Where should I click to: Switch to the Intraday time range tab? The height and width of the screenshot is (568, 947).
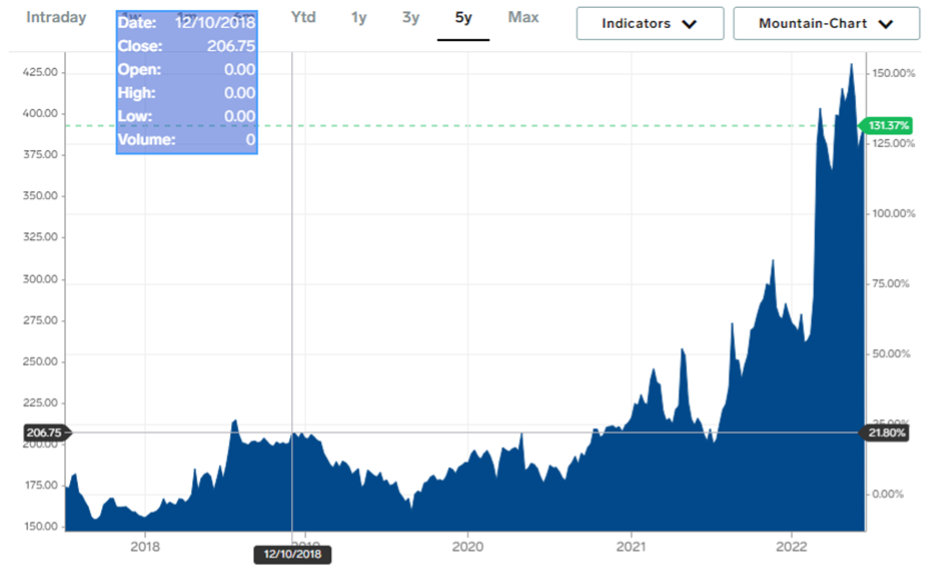pyautogui.click(x=56, y=17)
